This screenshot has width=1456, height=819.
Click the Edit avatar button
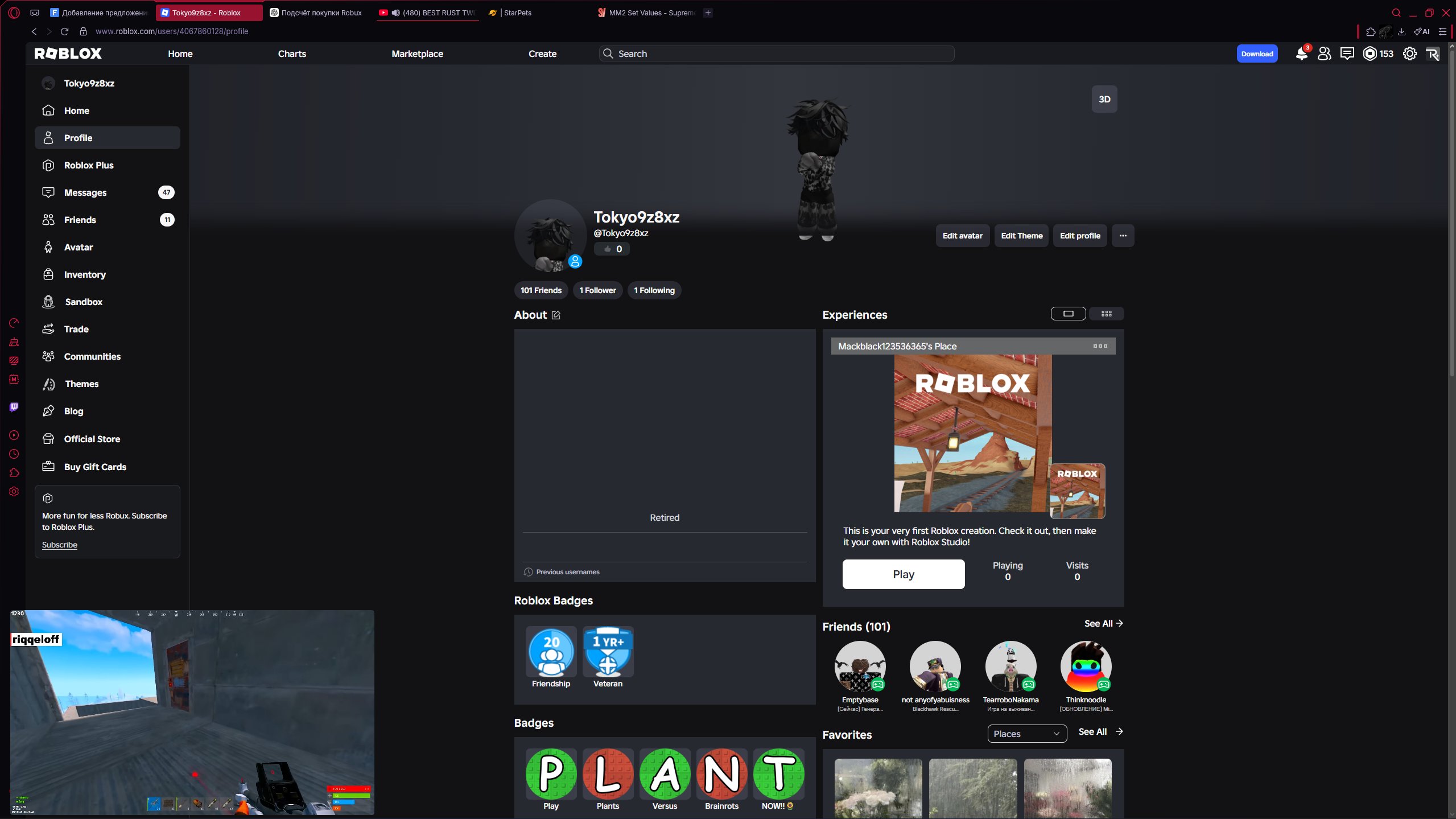point(962,236)
